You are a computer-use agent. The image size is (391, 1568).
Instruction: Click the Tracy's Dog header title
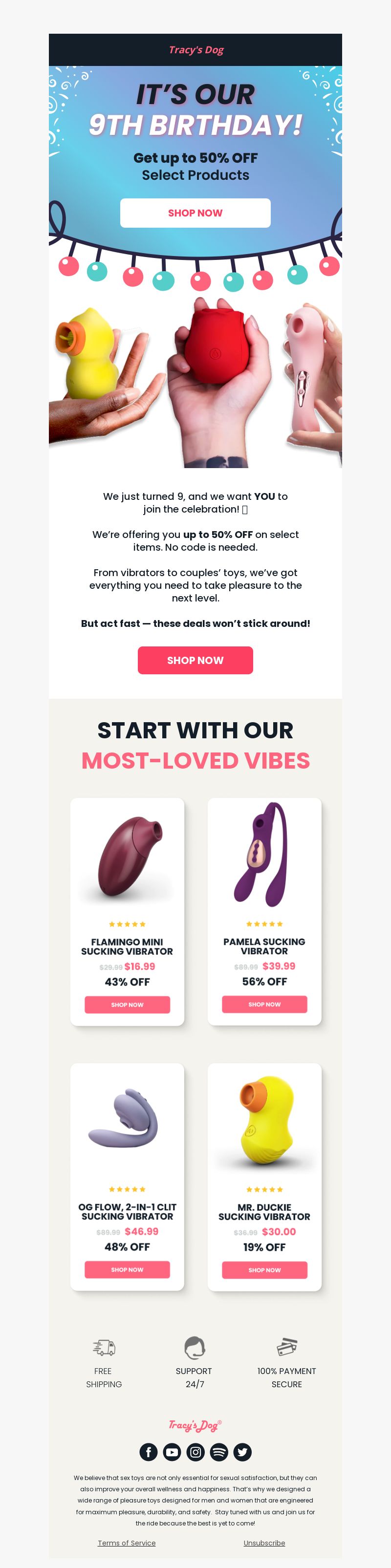click(196, 50)
